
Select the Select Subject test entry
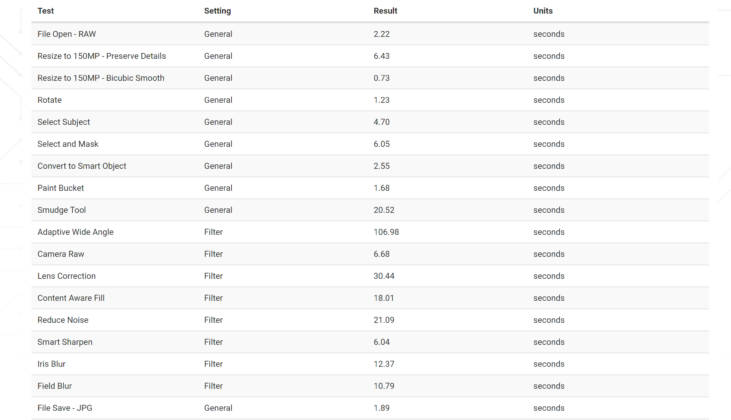coord(63,122)
